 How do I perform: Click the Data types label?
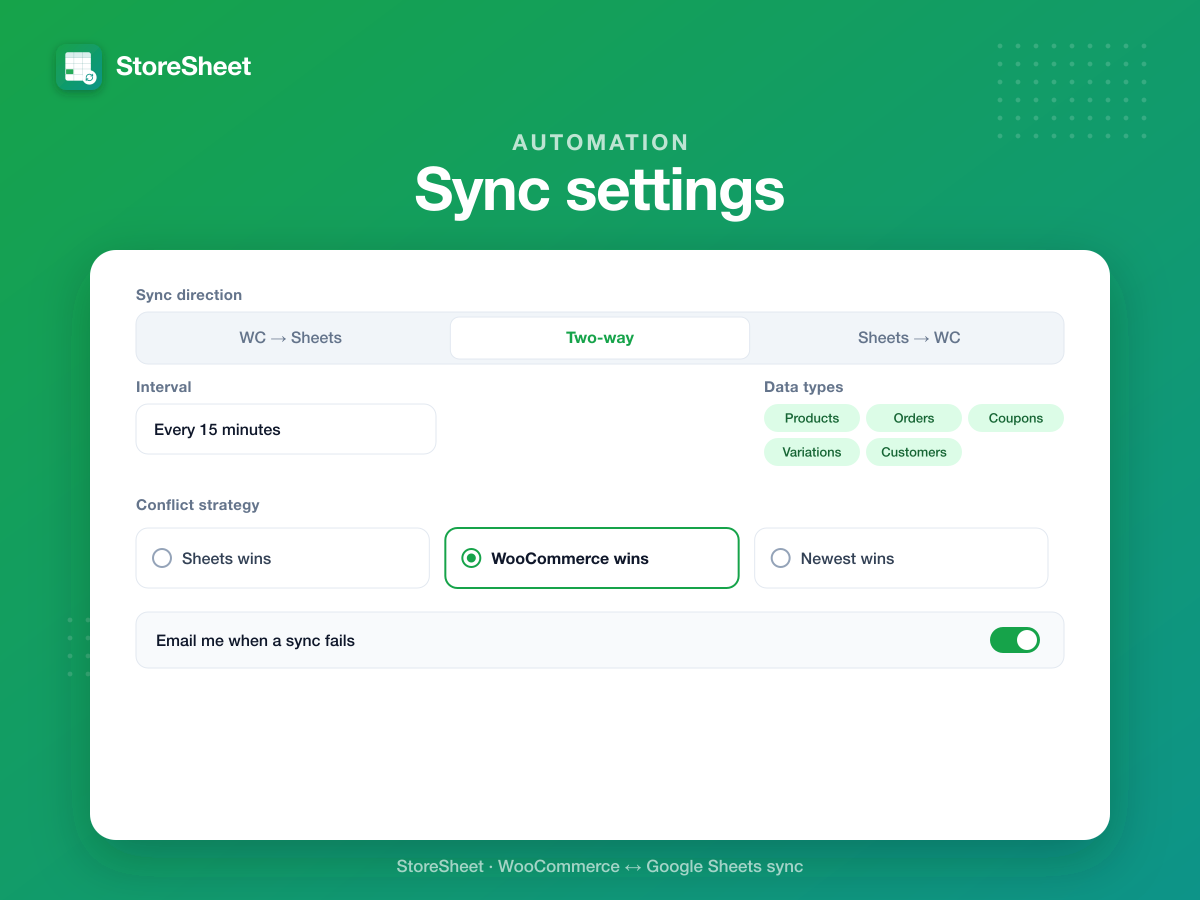click(804, 387)
